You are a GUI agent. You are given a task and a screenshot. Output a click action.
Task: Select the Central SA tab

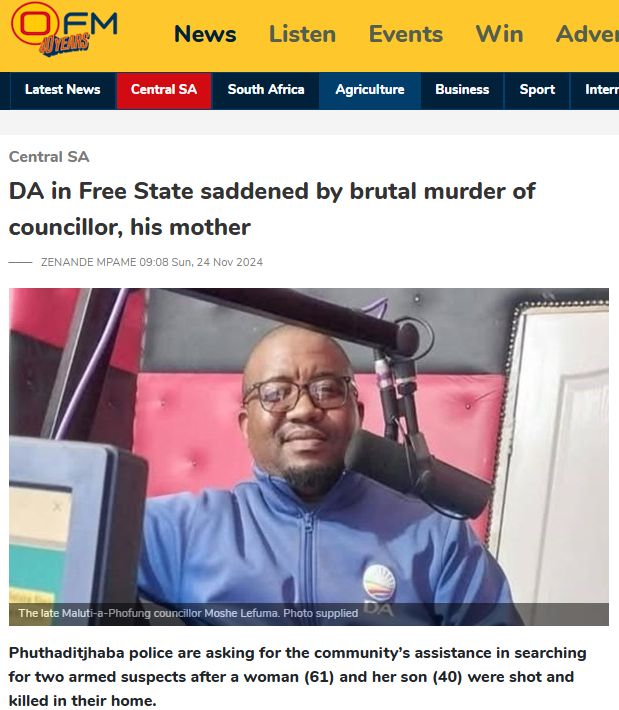(164, 90)
